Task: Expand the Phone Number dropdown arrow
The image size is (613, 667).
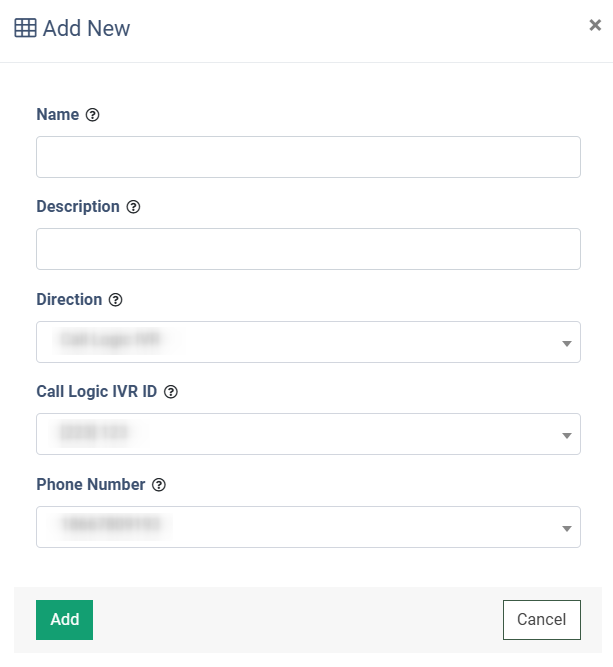Action: point(566,528)
